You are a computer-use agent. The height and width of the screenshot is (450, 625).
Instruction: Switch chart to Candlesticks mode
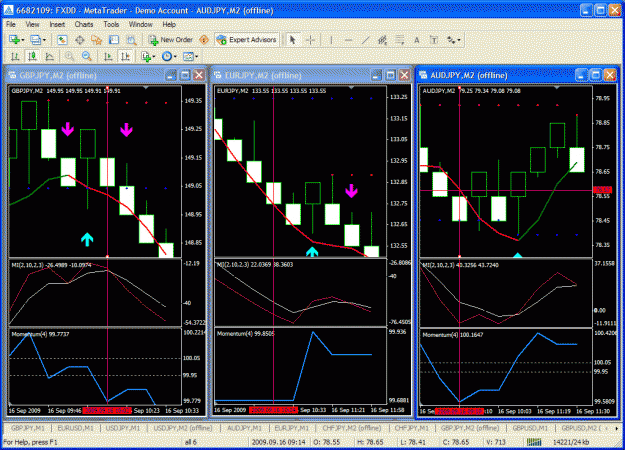coord(32,57)
